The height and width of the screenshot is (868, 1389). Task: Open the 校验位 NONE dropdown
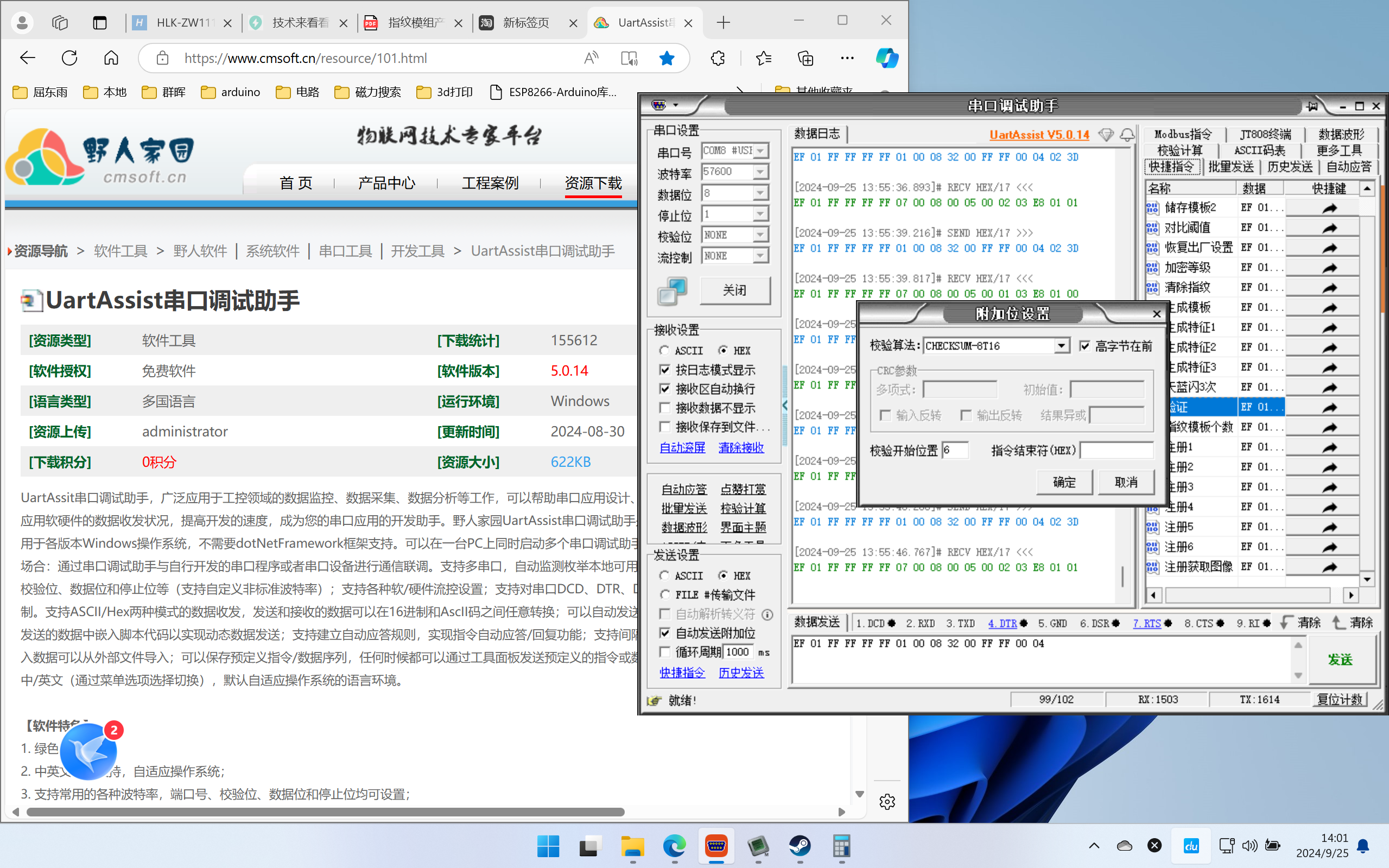[x=760, y=235]
